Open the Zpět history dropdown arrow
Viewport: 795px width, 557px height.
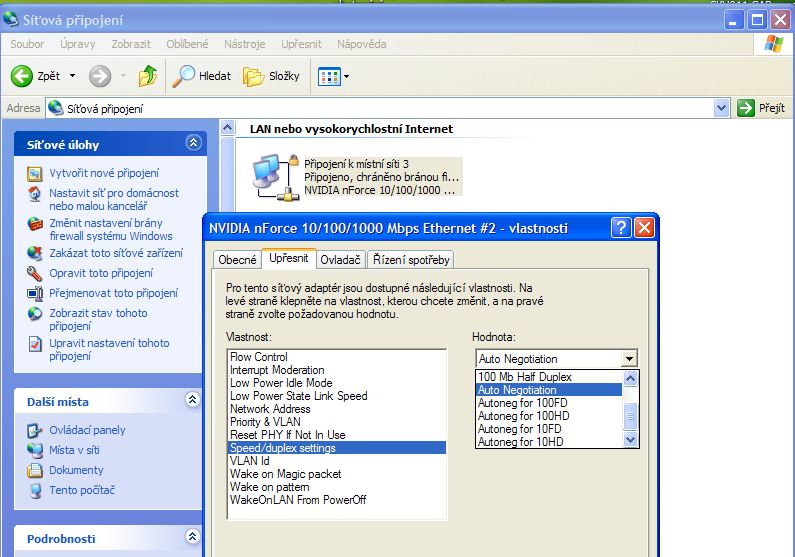click(73, 77)
